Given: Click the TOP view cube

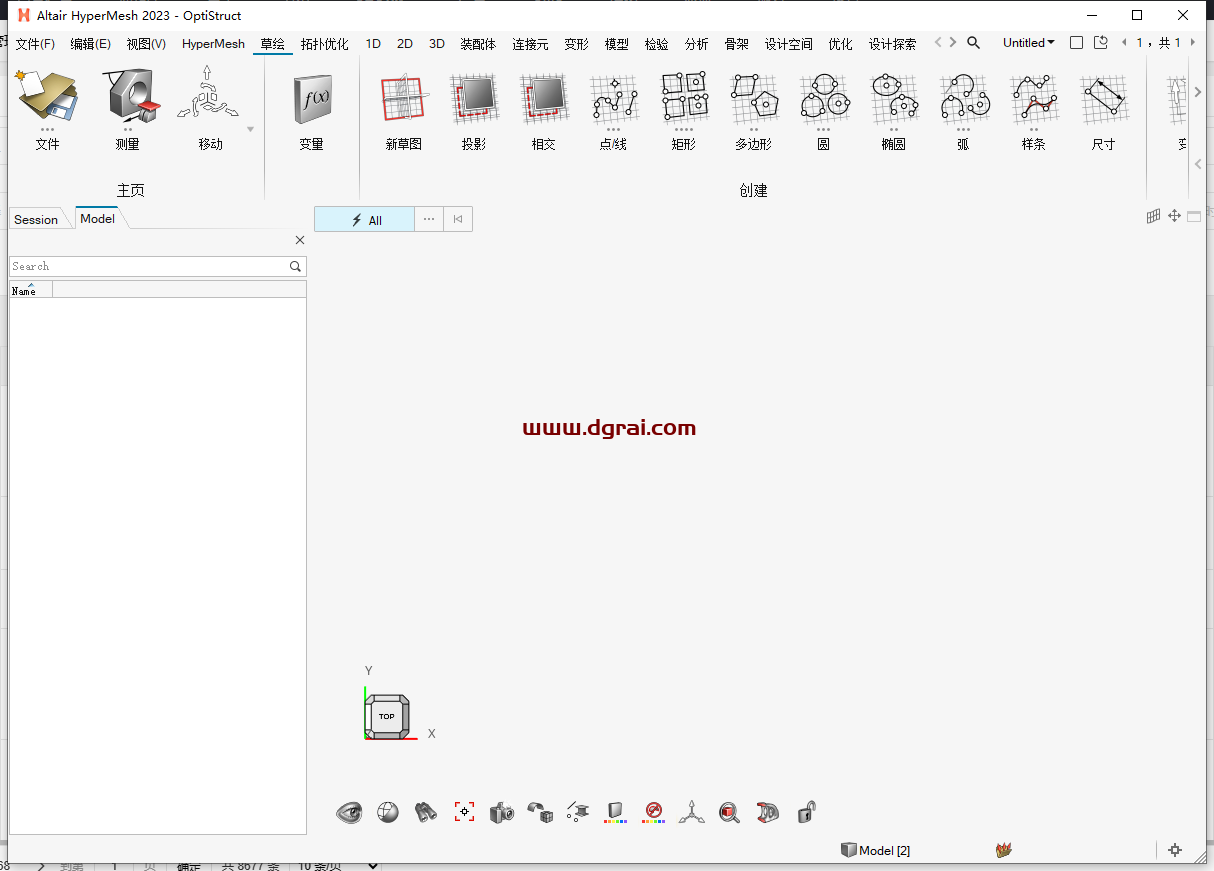Looking at the screenshot, I should [387, 717].
